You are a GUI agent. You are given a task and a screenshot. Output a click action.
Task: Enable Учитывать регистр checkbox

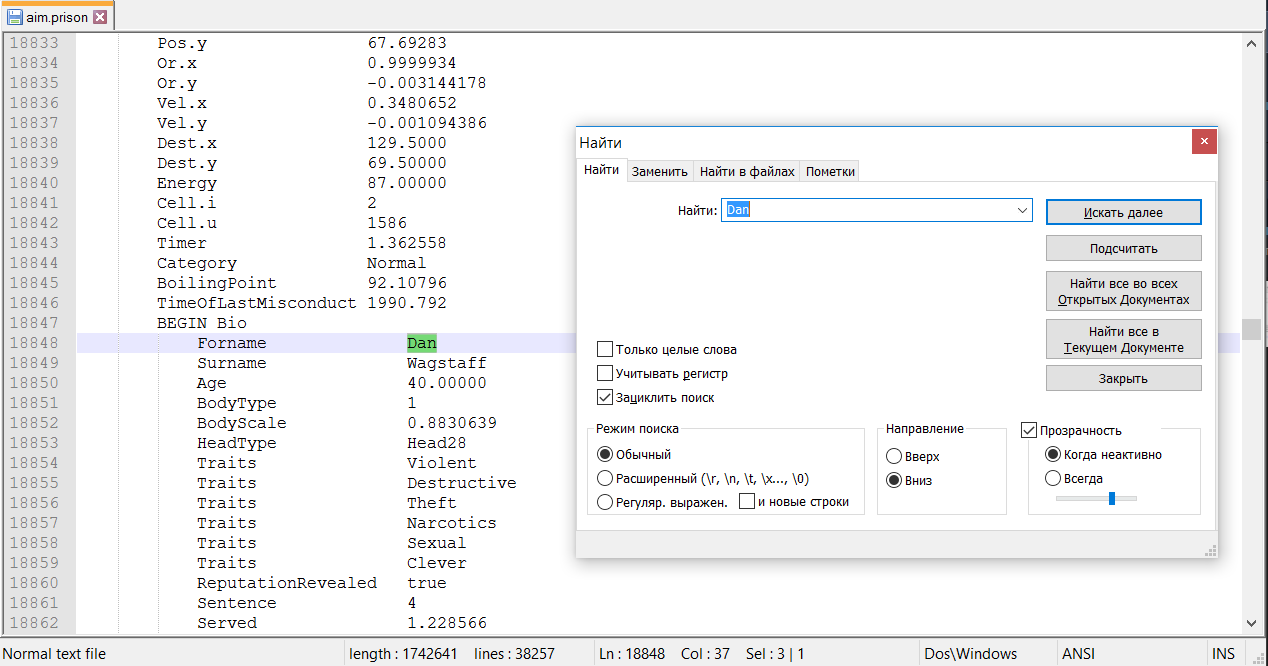point(605,373)
